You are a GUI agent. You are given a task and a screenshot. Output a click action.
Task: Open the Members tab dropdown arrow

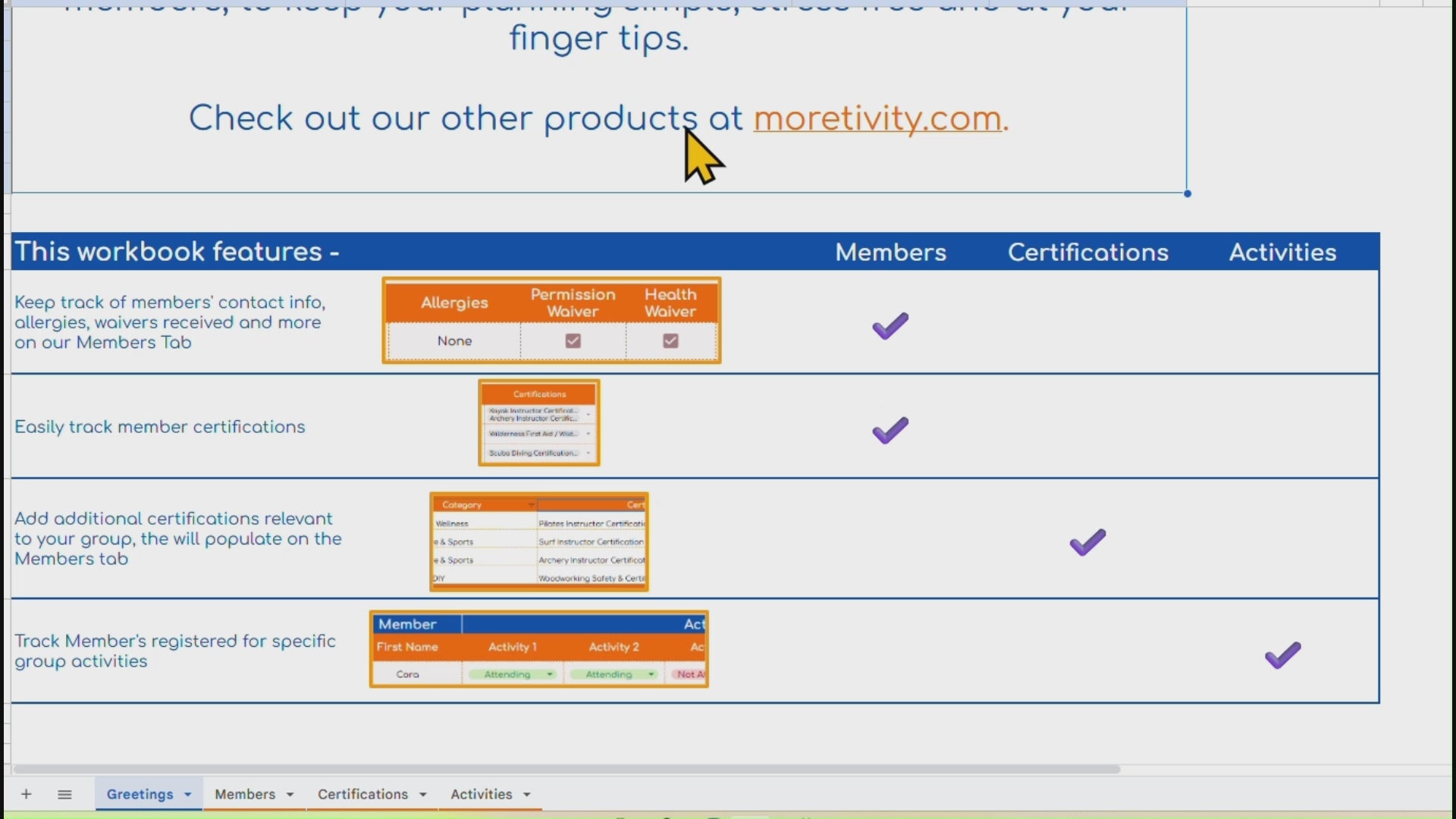pyautogui.click(x=290, y=795)
